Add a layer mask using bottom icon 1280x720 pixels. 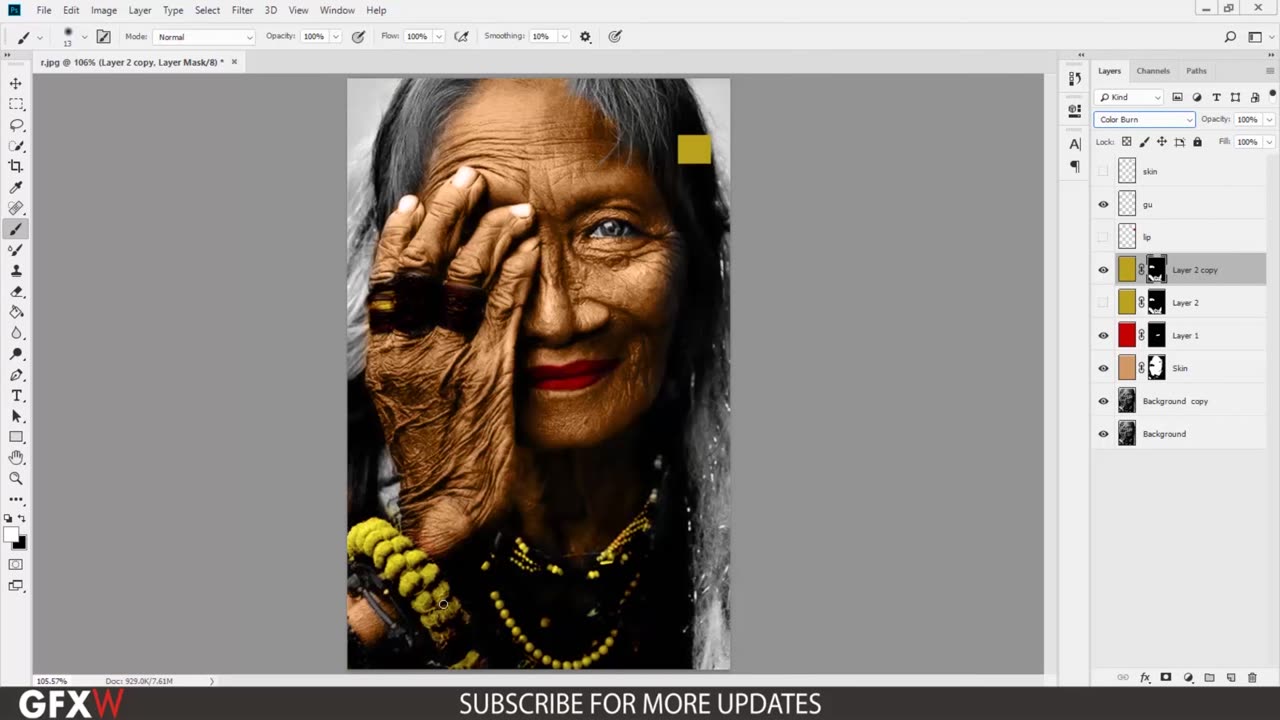point(1166,677)
